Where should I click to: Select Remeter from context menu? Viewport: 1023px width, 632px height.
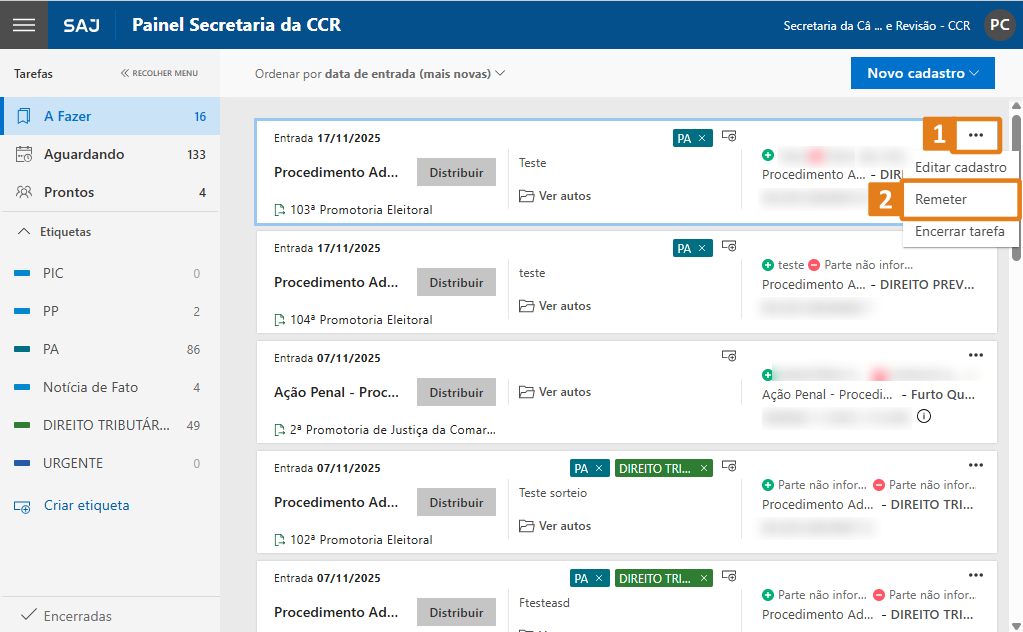click(x=941, y=199)
